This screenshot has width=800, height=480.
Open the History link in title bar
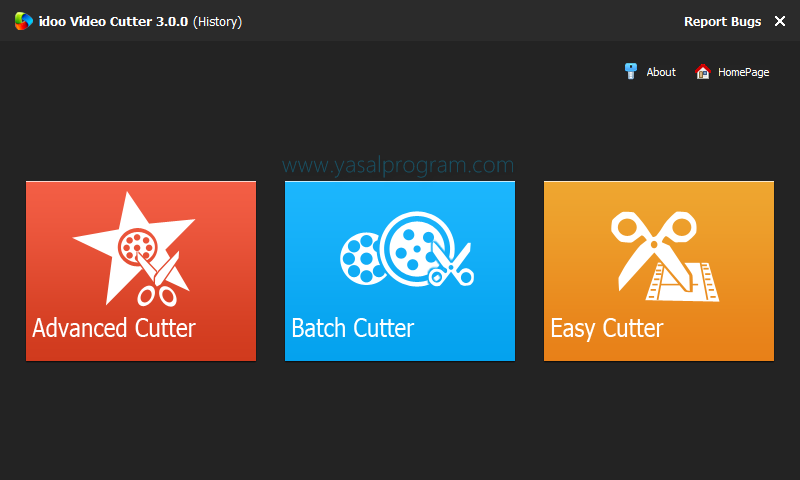[x=217, y=21]
